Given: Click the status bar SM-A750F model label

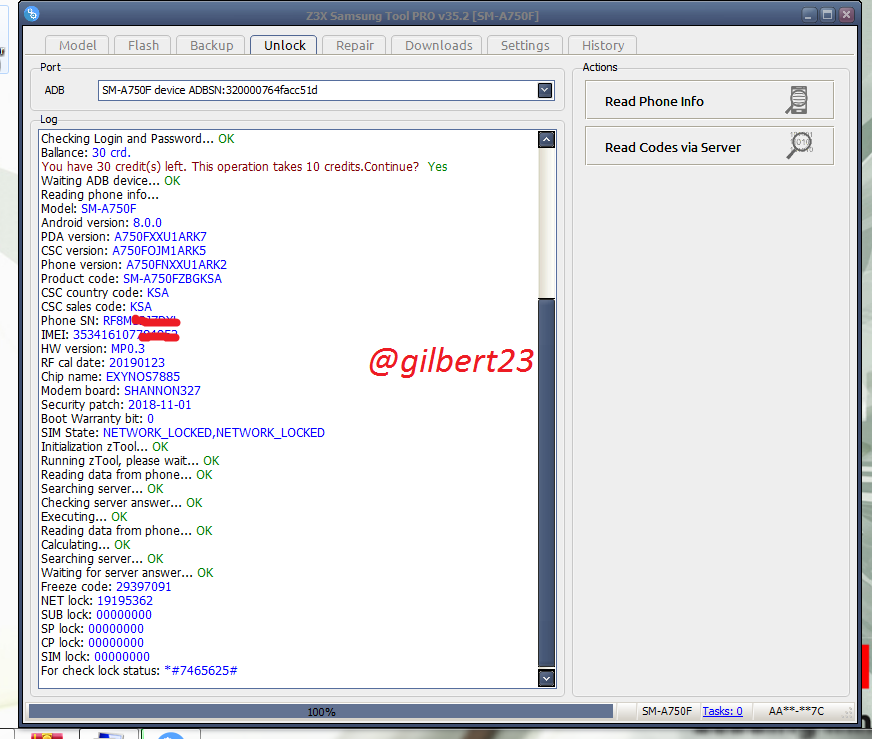Looking at the screenshot, I should click(666, 711).
